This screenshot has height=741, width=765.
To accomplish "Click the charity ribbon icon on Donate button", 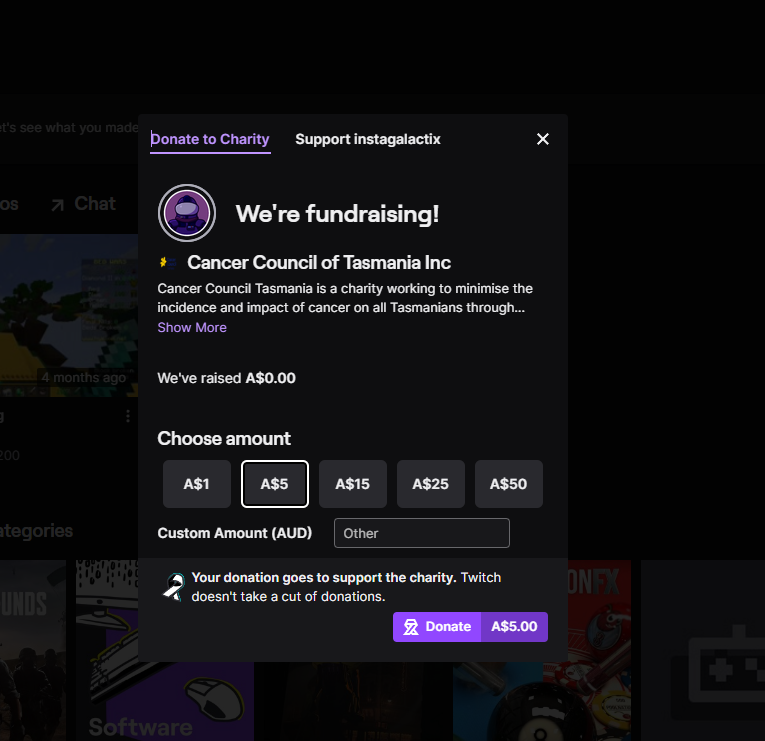I will (x=411, y=627).
